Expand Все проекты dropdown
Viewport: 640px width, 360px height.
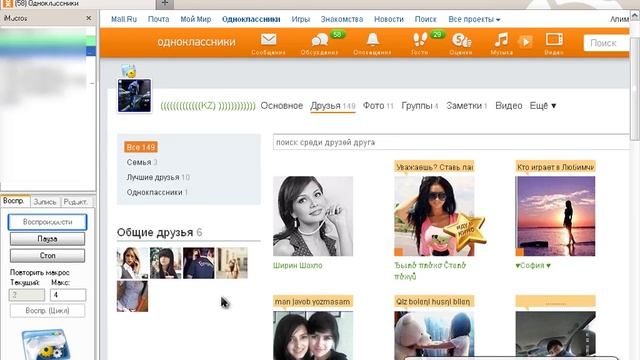474,19
